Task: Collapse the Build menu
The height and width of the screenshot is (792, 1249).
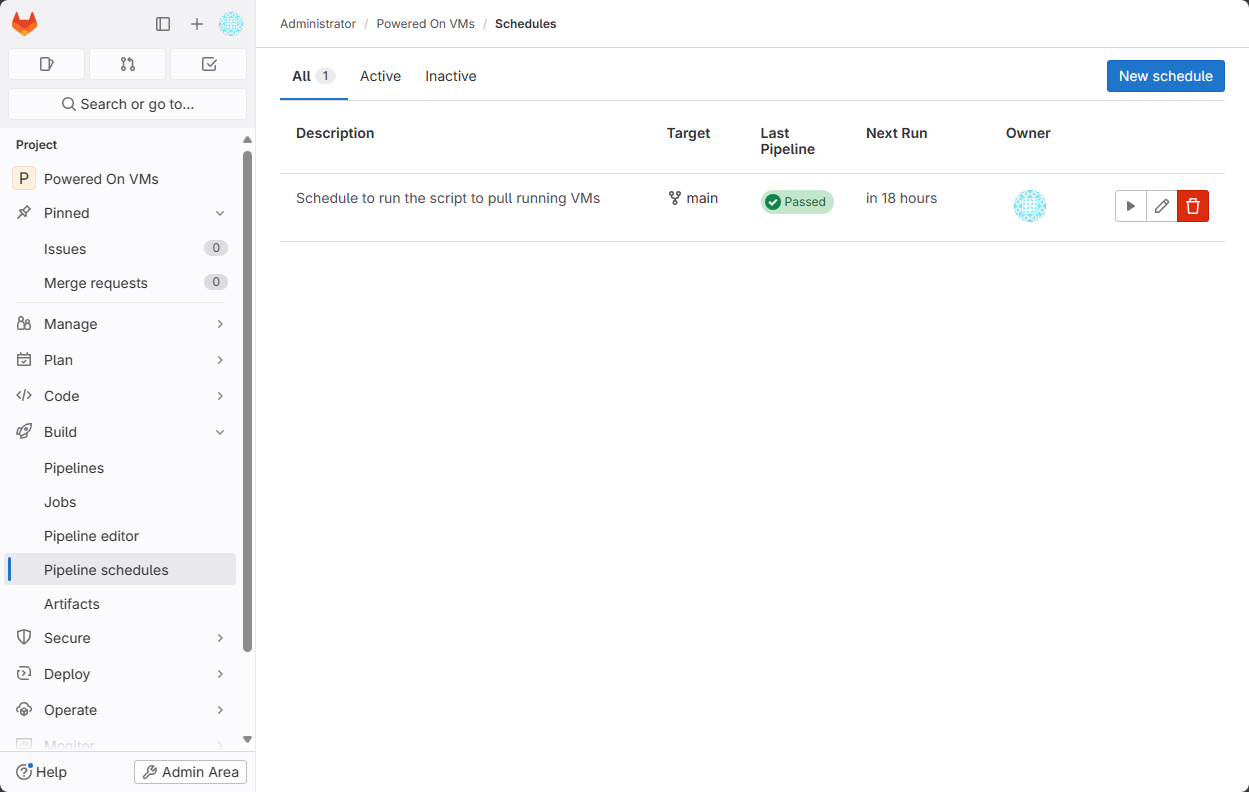Action: click(x=120, y=432)
